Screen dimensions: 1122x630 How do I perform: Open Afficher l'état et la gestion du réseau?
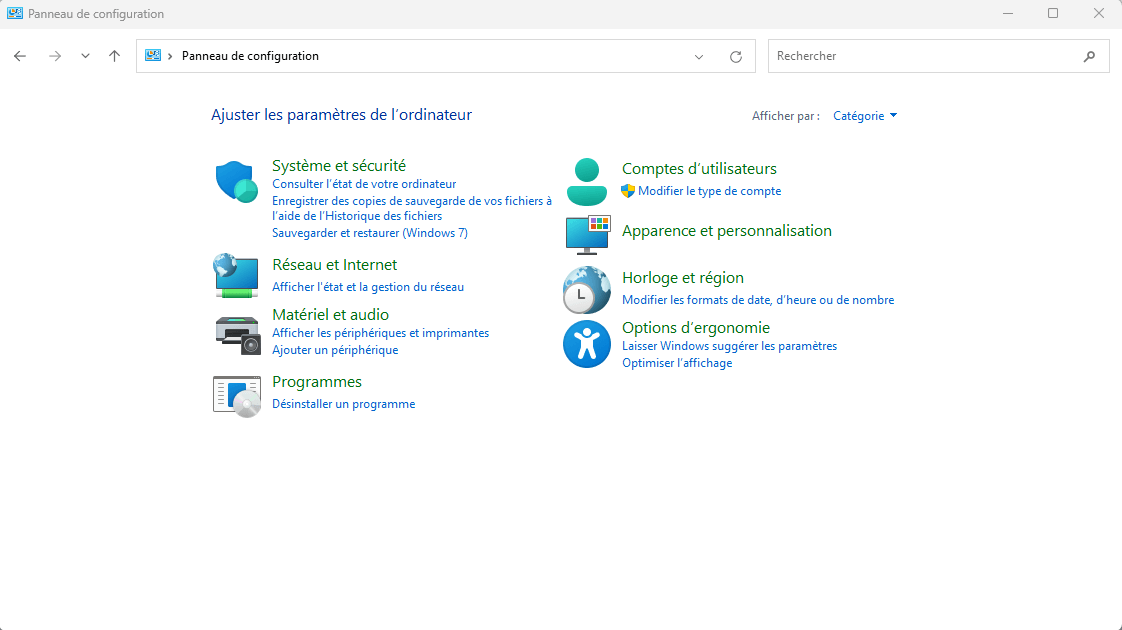tap(369, 286)
